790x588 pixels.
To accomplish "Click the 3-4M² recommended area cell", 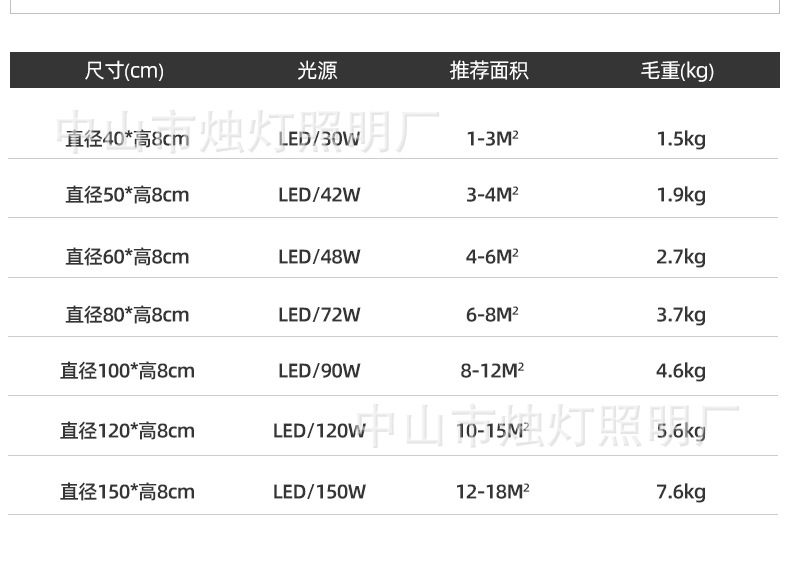I will (x=492, y=195).
